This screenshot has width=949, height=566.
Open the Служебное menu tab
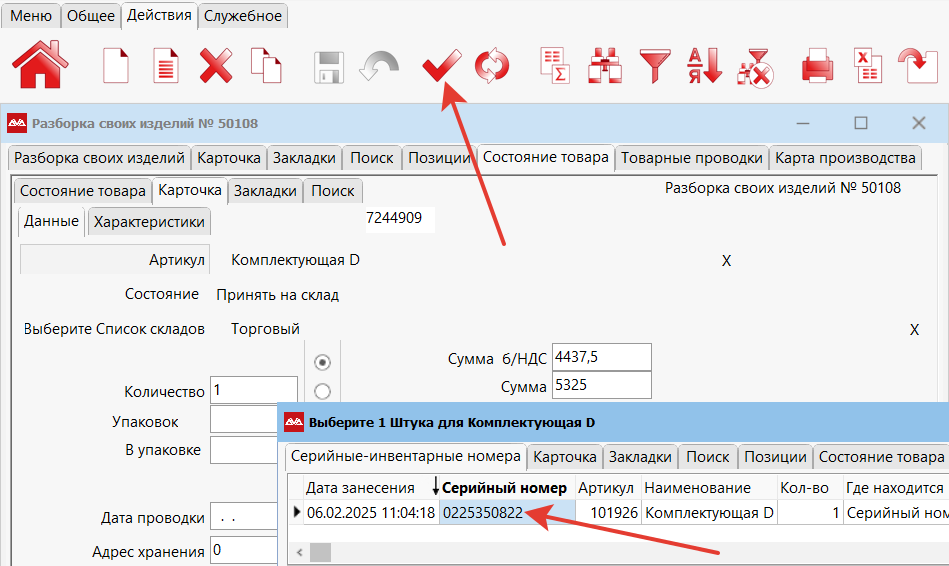[243, 15]
